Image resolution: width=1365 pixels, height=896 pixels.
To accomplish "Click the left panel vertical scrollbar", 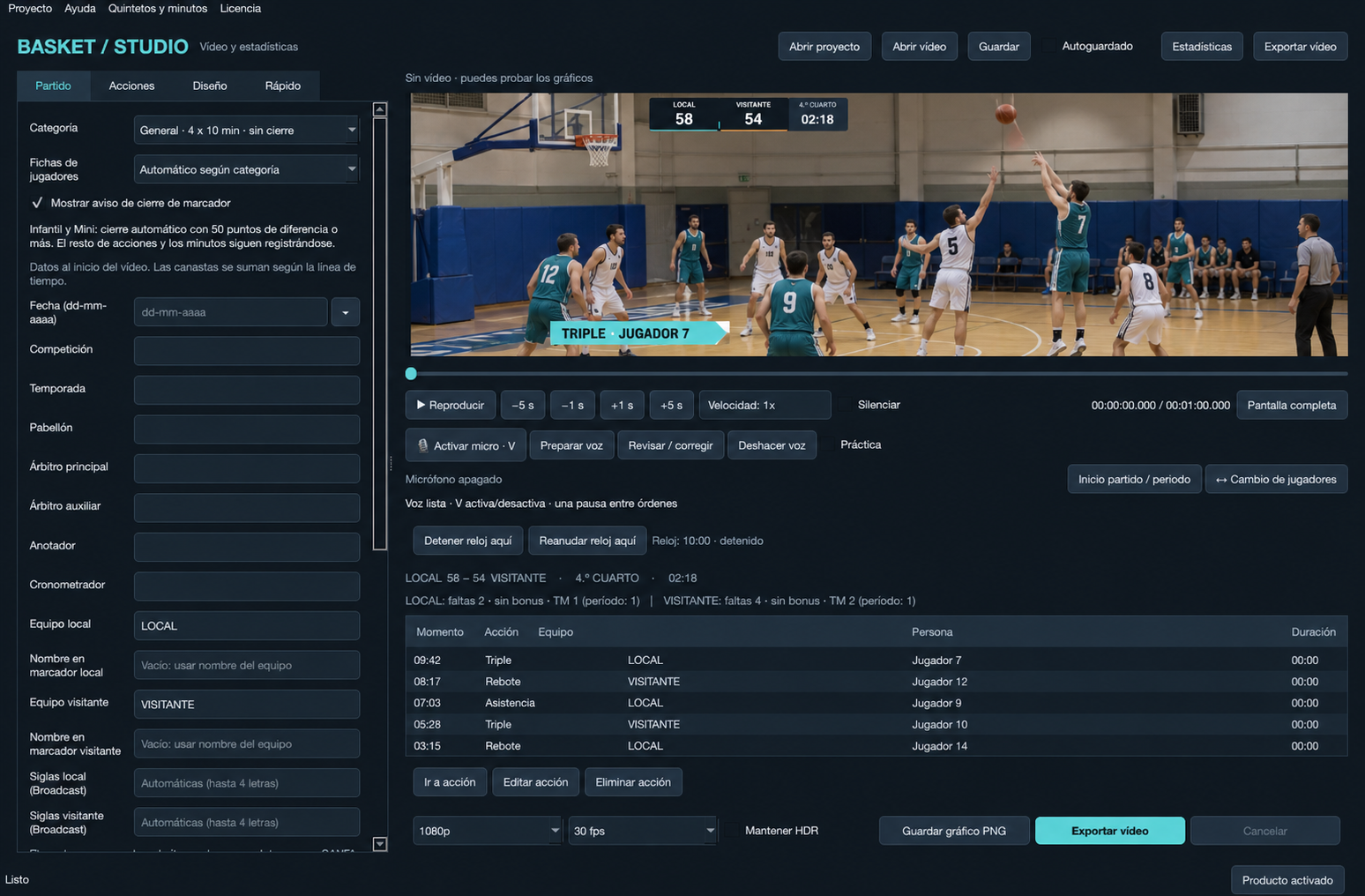I will coord(380,334).
